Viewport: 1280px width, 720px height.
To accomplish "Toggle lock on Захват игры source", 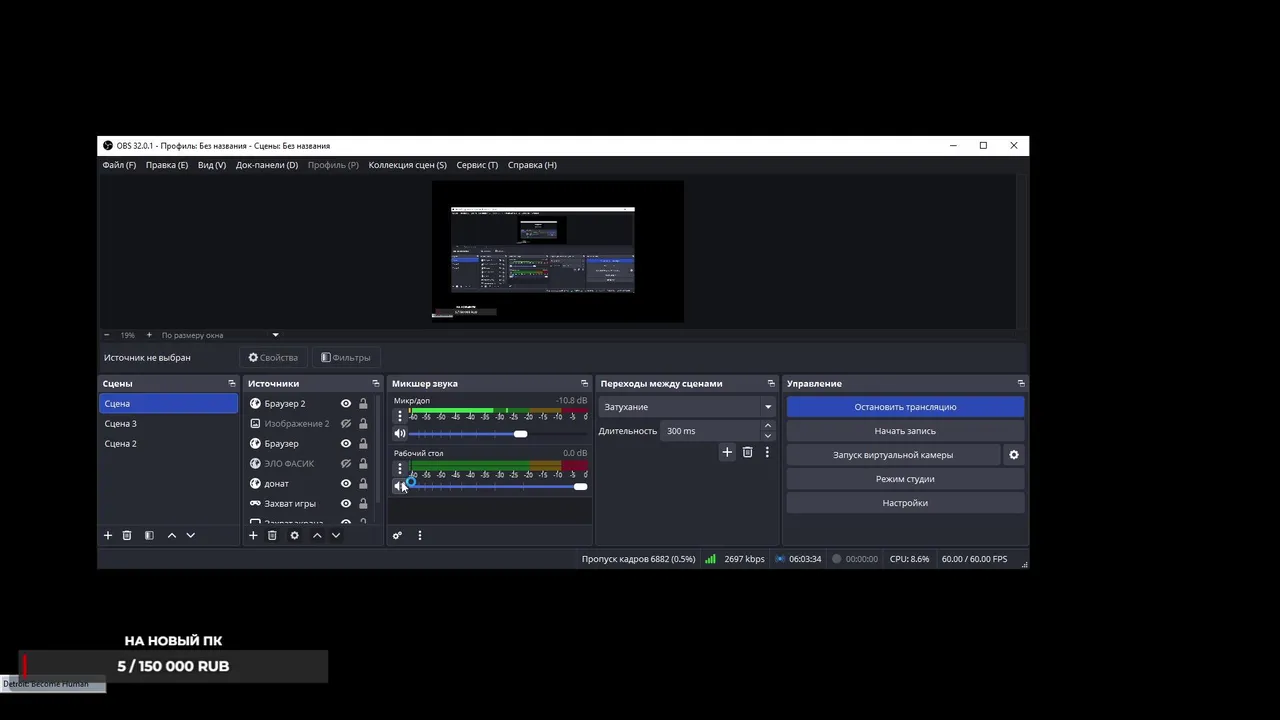I will point(363,503).
